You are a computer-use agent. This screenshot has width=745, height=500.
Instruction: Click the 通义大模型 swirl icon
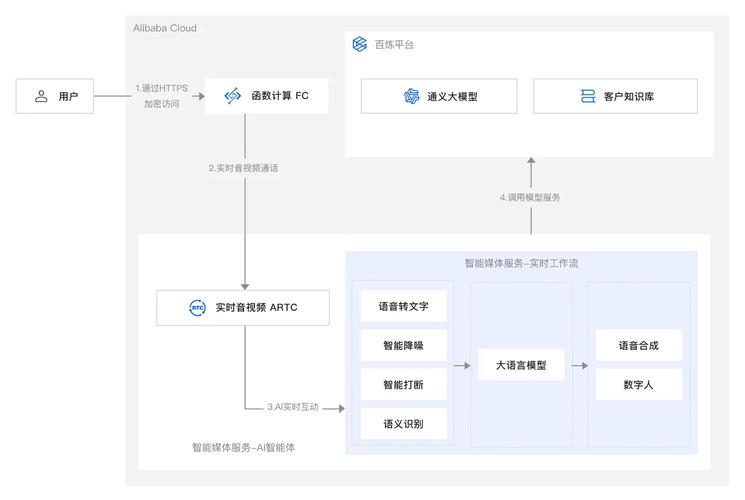411,96
